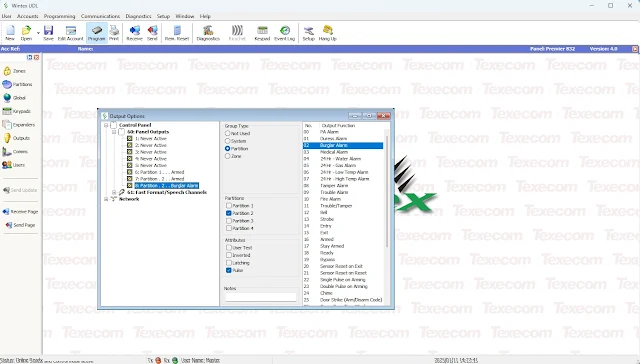Open Partitions in the sidebar
The width and height of the screenshot is (640, 364).
click(x=17, y=84)
